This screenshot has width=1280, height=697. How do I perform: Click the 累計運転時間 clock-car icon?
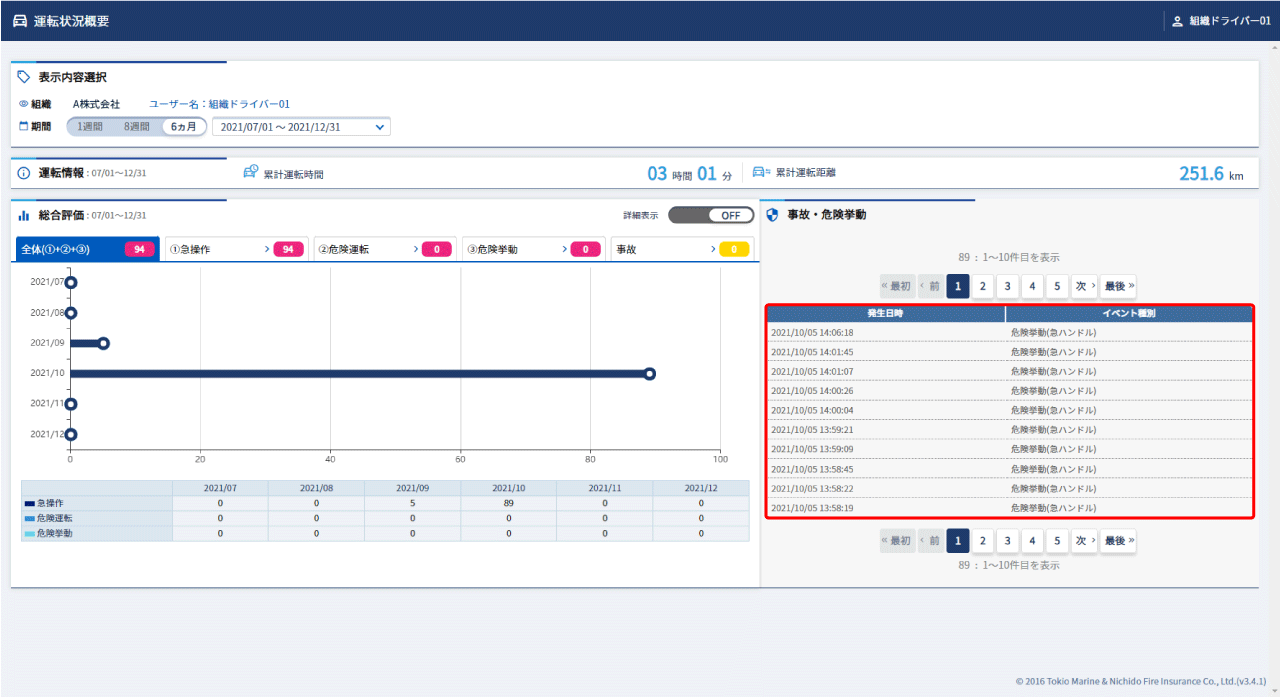point(251,172)
